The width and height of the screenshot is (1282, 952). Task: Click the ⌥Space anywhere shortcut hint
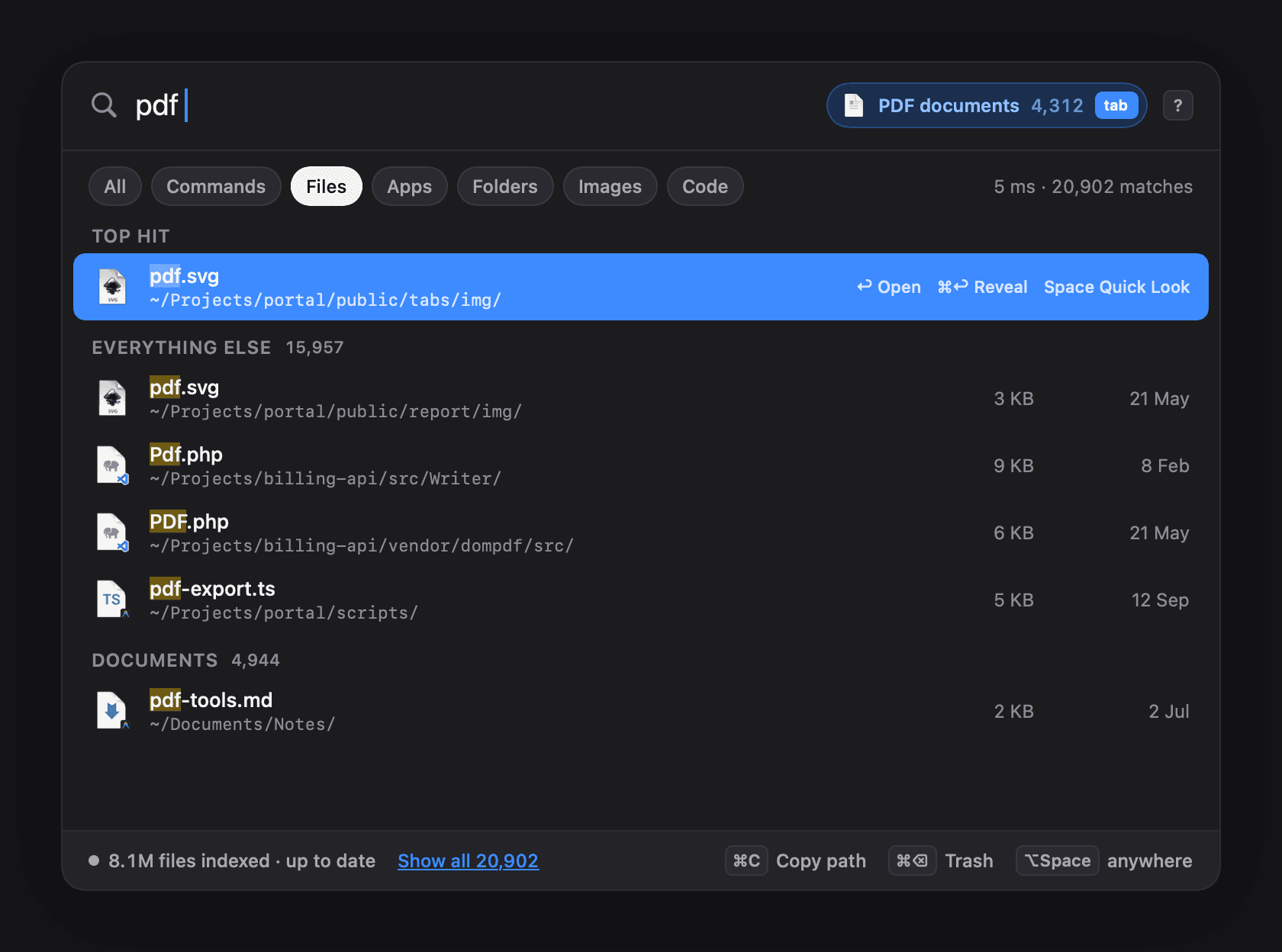pos(1104,860)
